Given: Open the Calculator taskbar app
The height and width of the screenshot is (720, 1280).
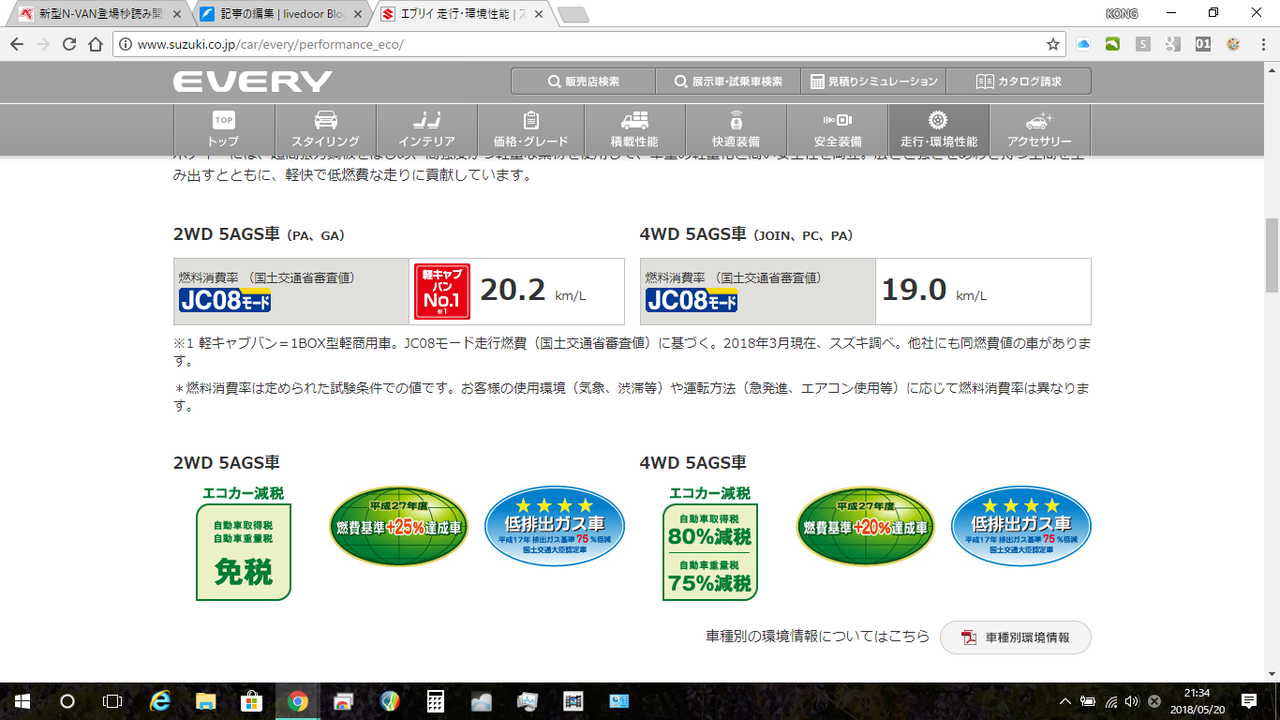Looking at the screenshot, I should (435, 701).
